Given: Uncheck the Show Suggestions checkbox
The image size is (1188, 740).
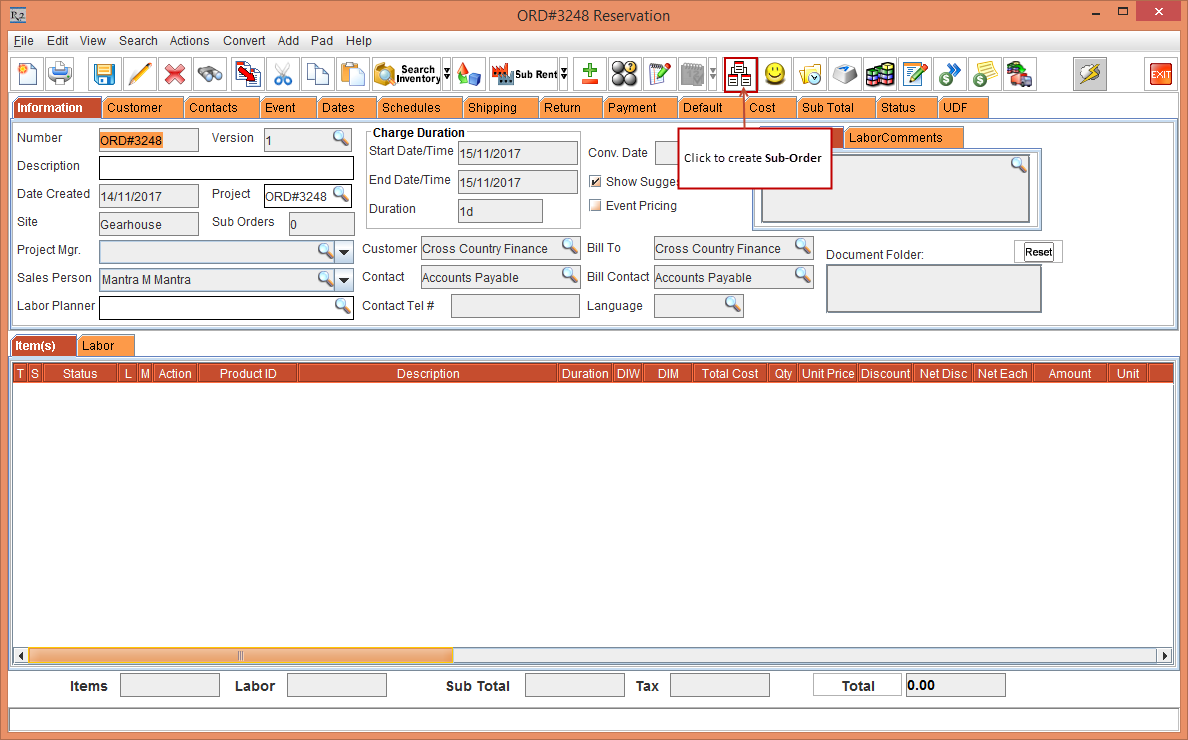Looking at the screenshot, I should point(596,182).
